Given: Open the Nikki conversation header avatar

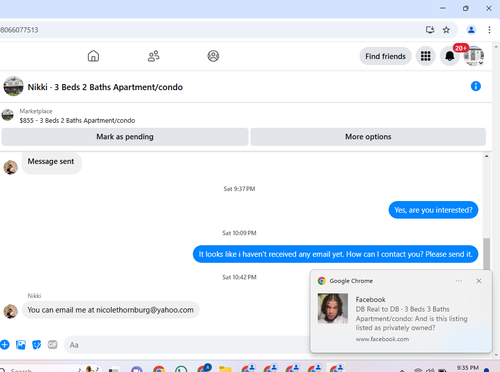Looking at the screenshot, I should (13, 86).
